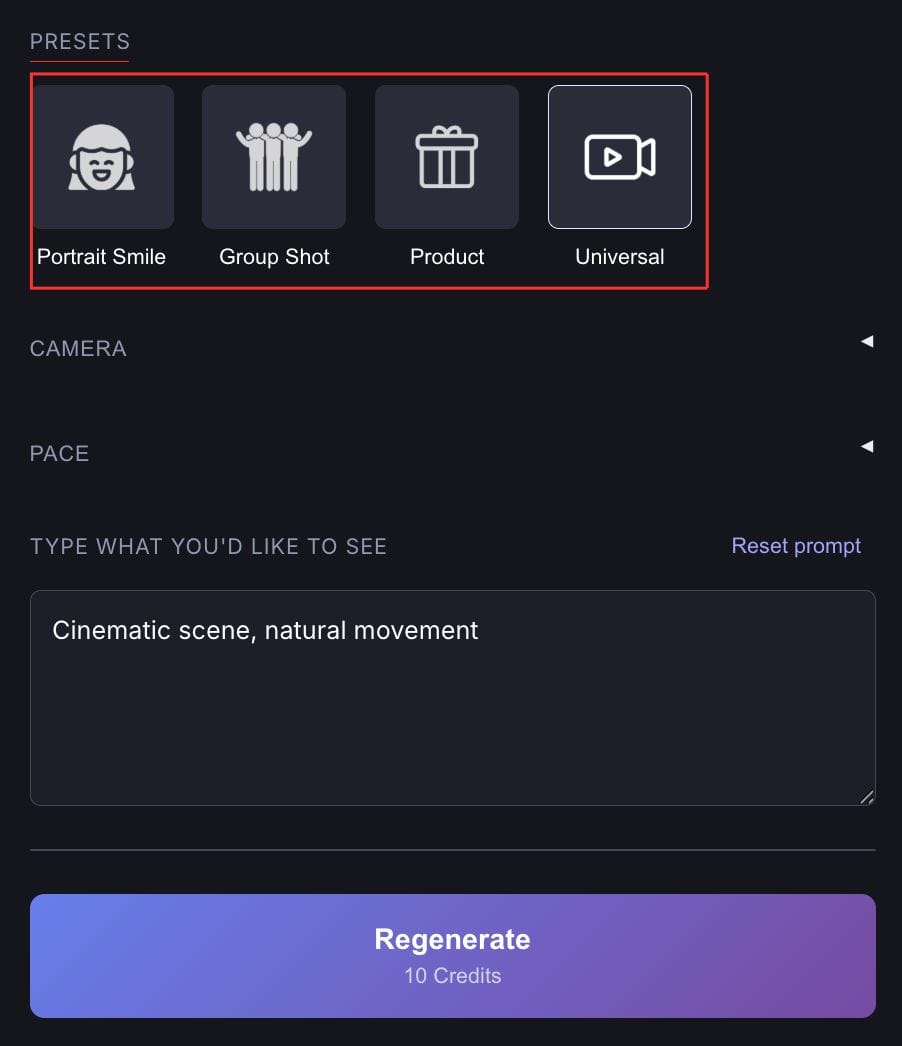Click the Portrait Smile text label
Viewport: 902px width, 1046px height.
point(102,257)
